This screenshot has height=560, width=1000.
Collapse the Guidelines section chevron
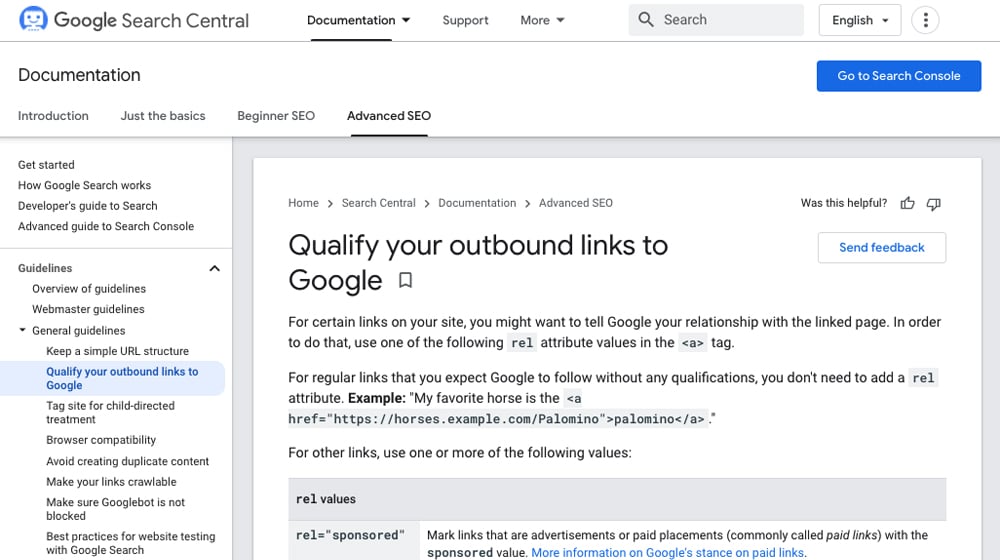214,269
